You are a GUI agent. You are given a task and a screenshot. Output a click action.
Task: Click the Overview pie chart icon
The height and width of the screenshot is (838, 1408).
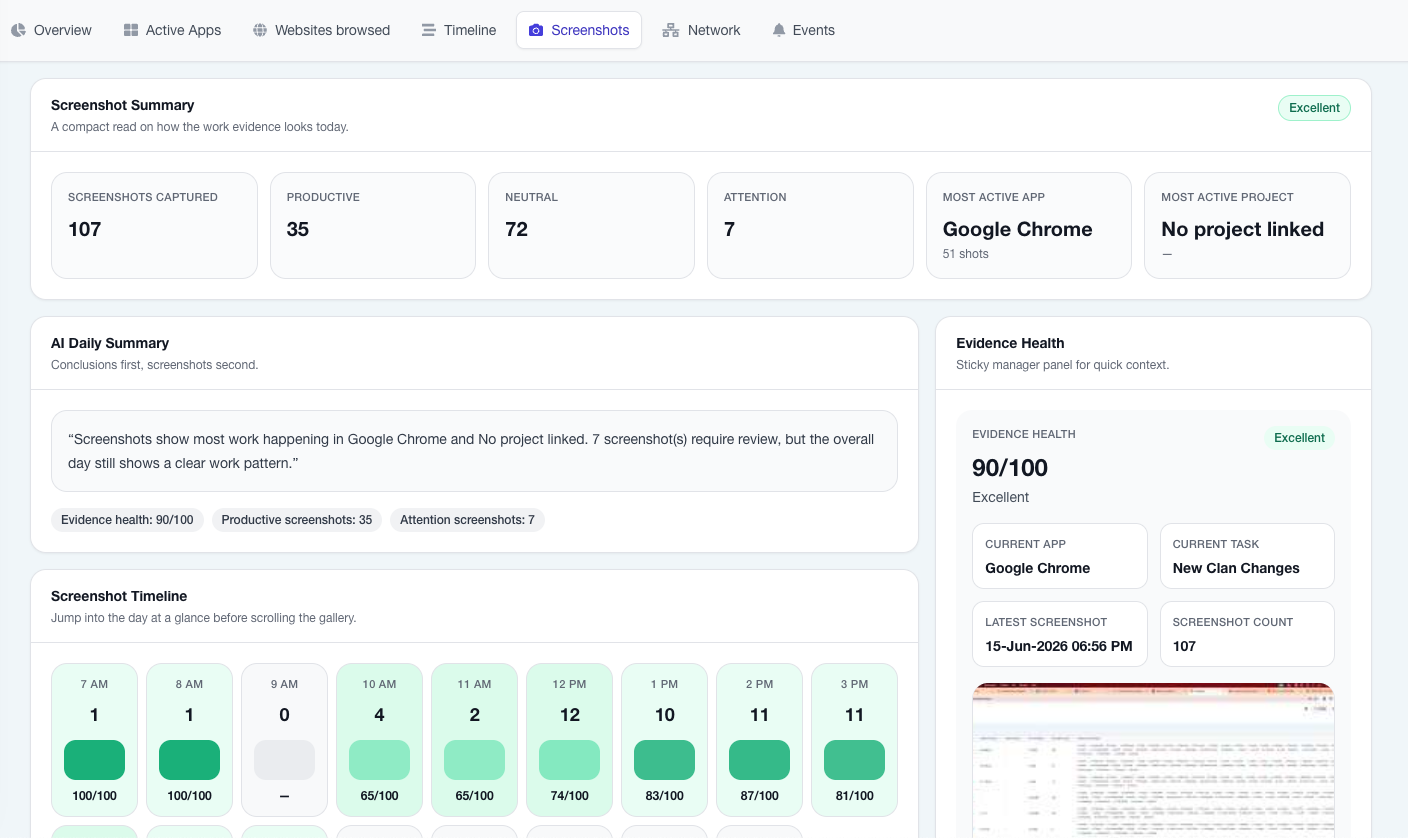tap(18, 30)
